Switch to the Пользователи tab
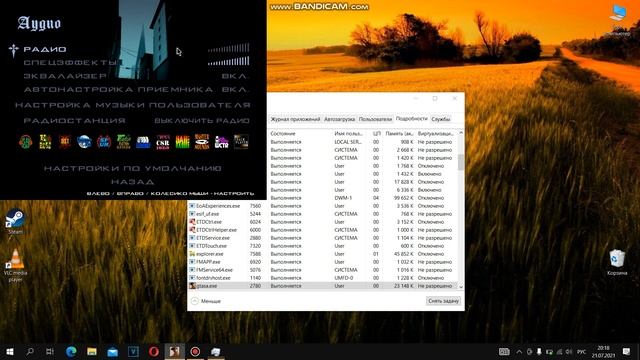The width and height of the screenshot is (640, 360). click(x=375, y=119)
